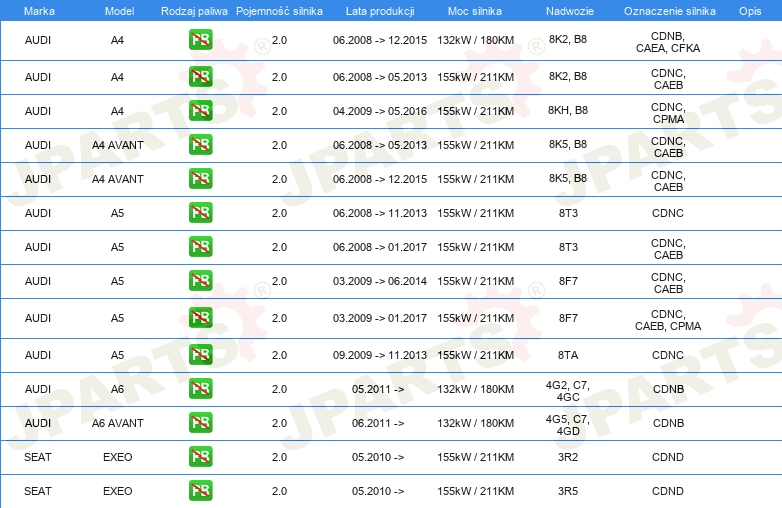The image size is (782, 508).
Task: Click the Model column header
Action: tap(119, 11)
